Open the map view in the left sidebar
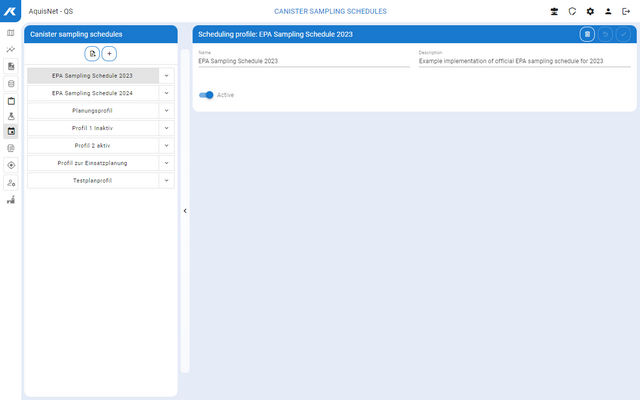This screenshot has width=640, height=400. pyautogui.click(x=11, y=32)
